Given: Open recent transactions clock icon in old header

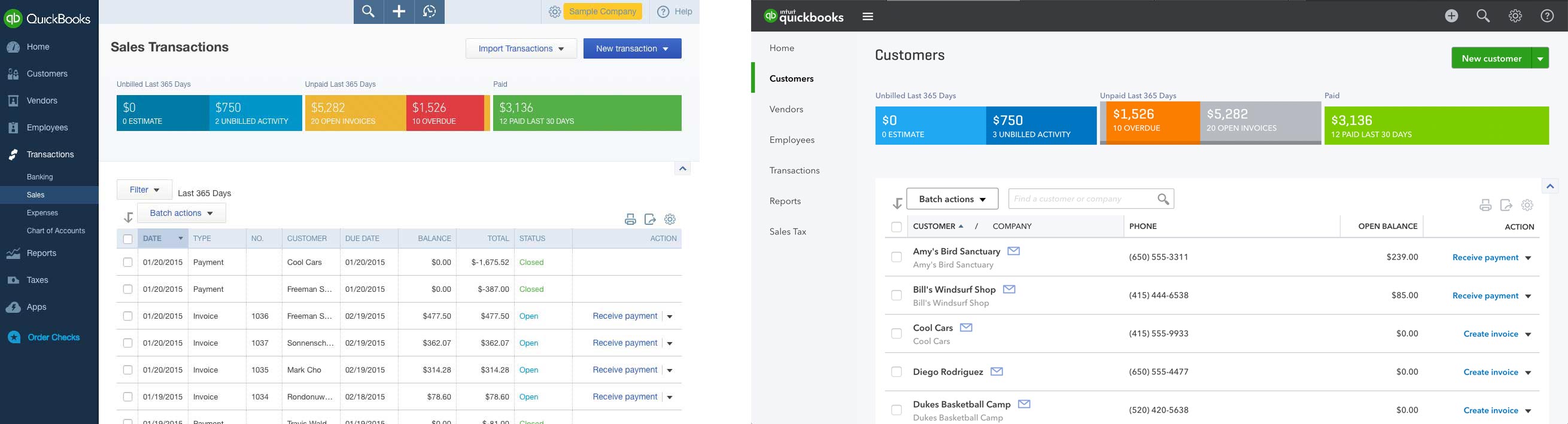Looking at the screenshot, I should coord(430,11).
